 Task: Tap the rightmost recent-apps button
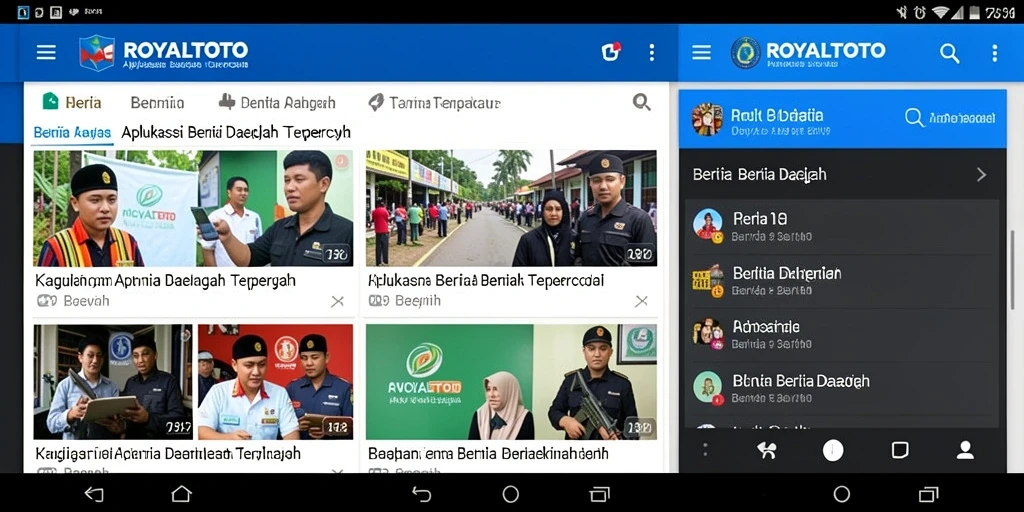[x=928, y=494]
